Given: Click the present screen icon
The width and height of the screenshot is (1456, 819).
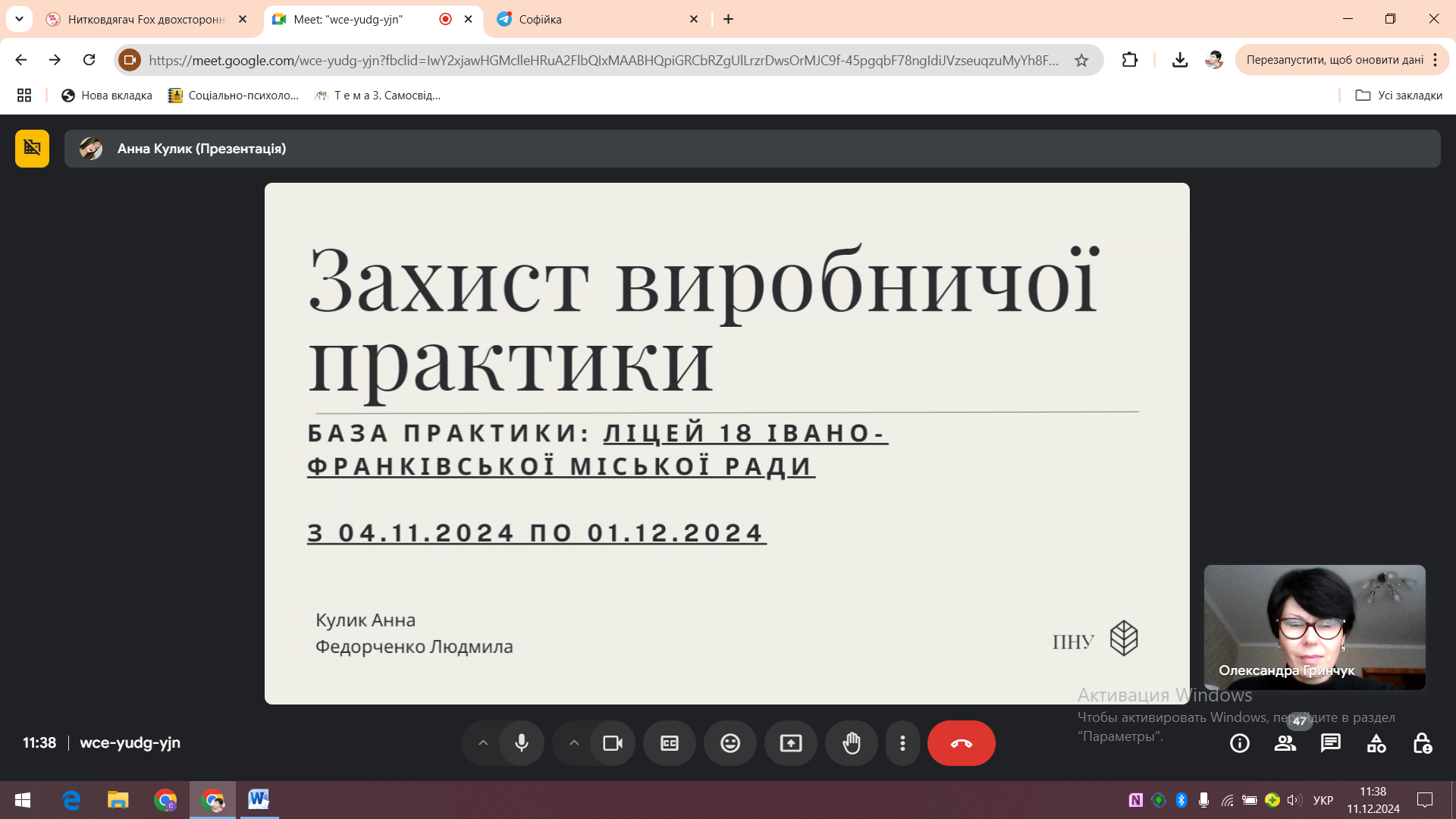Looking at the screenshot, I should 791,743.
